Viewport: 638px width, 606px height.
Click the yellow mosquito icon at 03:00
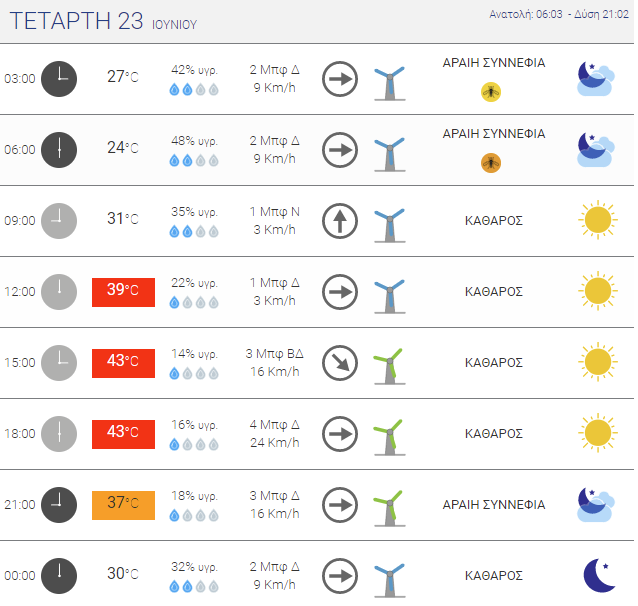(x=491, y=92)
